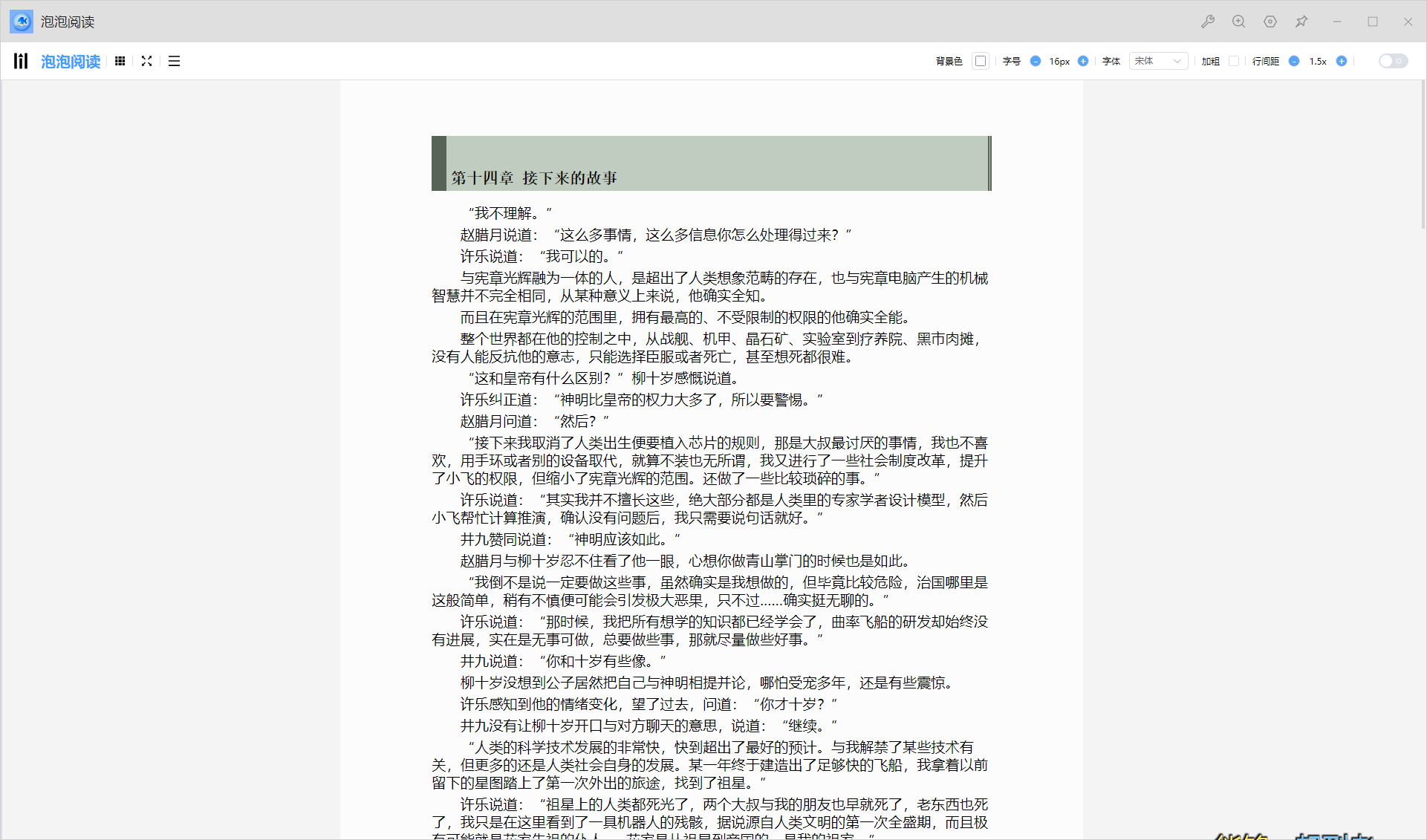Click the line starting 而且在宪章光辉的范围里

tap(686, 317)
